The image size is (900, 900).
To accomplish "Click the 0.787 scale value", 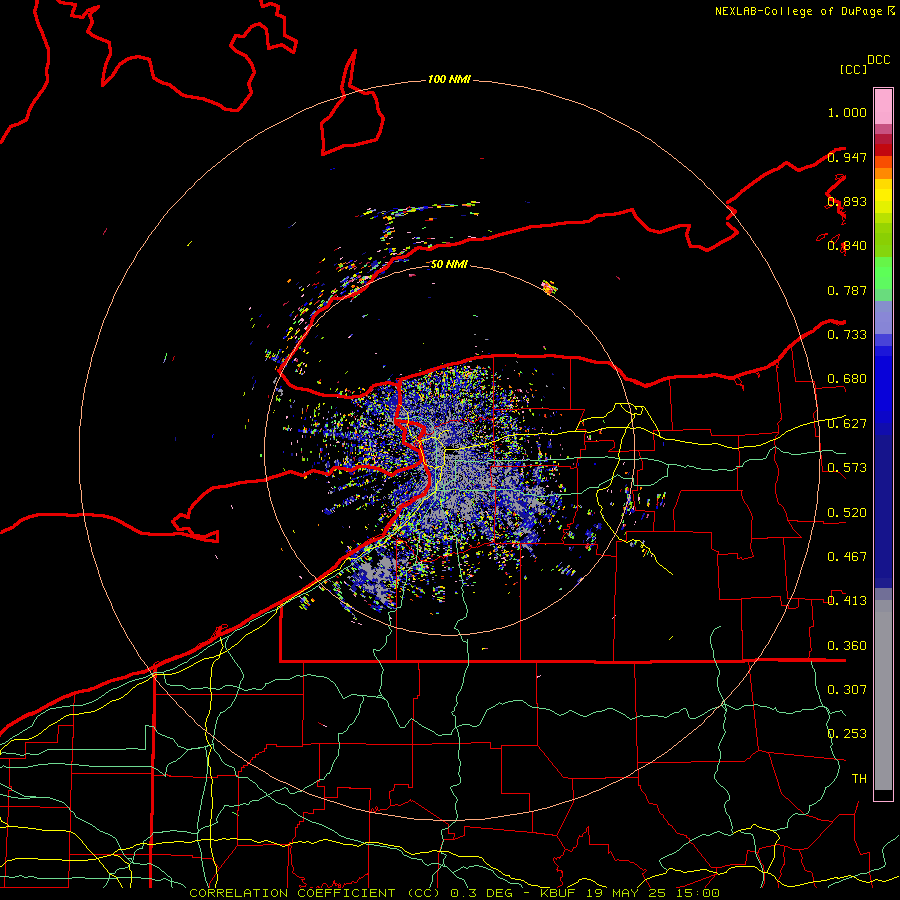I will click(847, 290).
